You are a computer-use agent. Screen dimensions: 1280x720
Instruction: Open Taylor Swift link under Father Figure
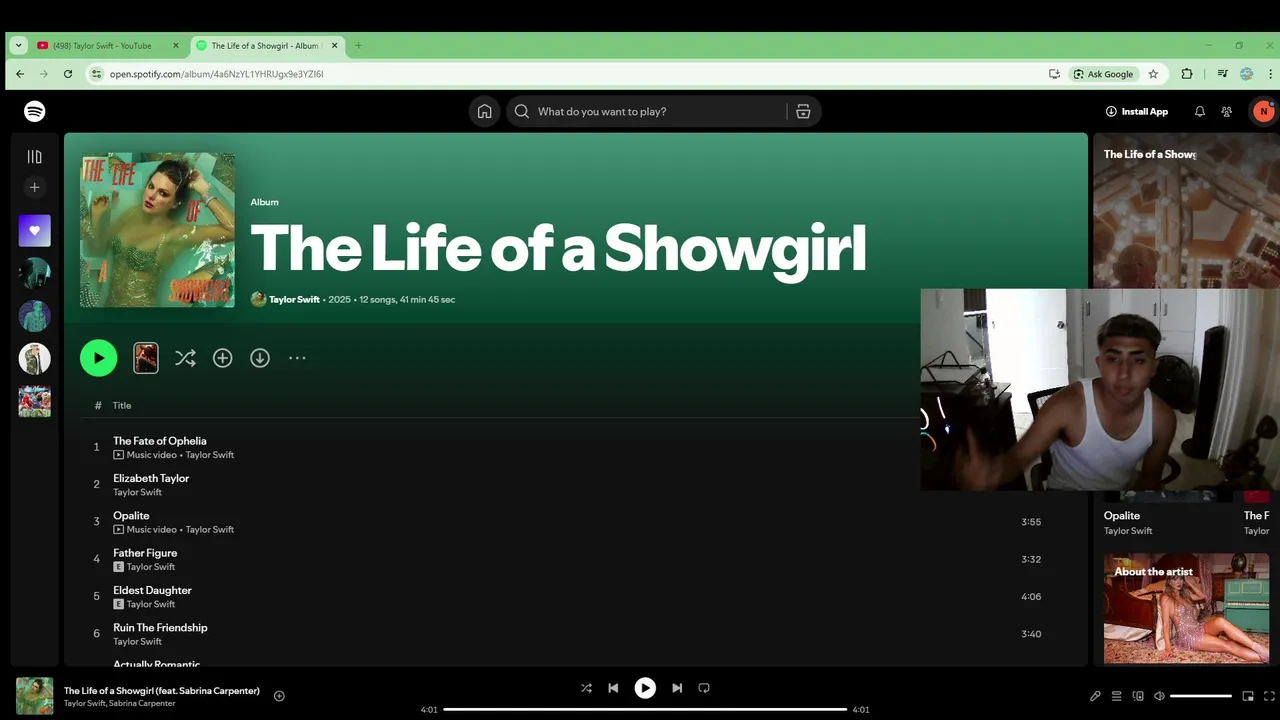(151, 567)
